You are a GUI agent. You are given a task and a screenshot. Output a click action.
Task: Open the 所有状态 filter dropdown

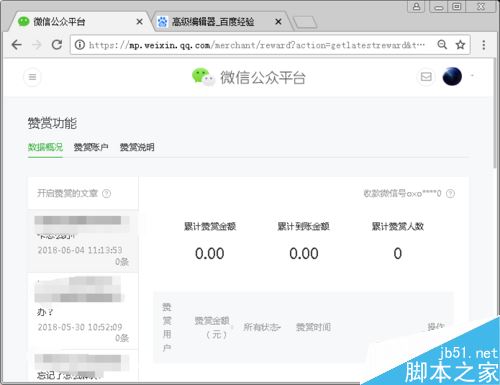(x=262, y=327)
